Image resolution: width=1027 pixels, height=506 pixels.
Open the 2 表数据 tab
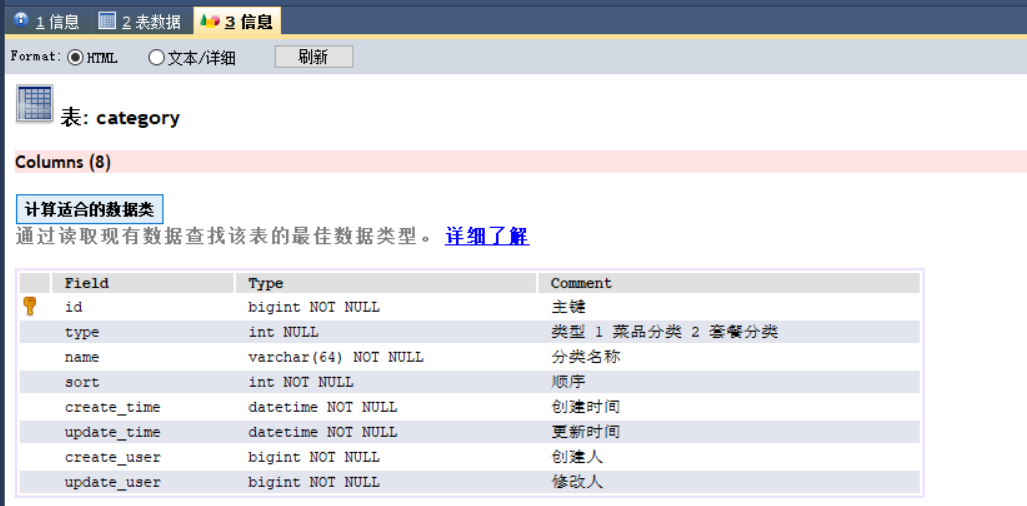tap(140, 21)
